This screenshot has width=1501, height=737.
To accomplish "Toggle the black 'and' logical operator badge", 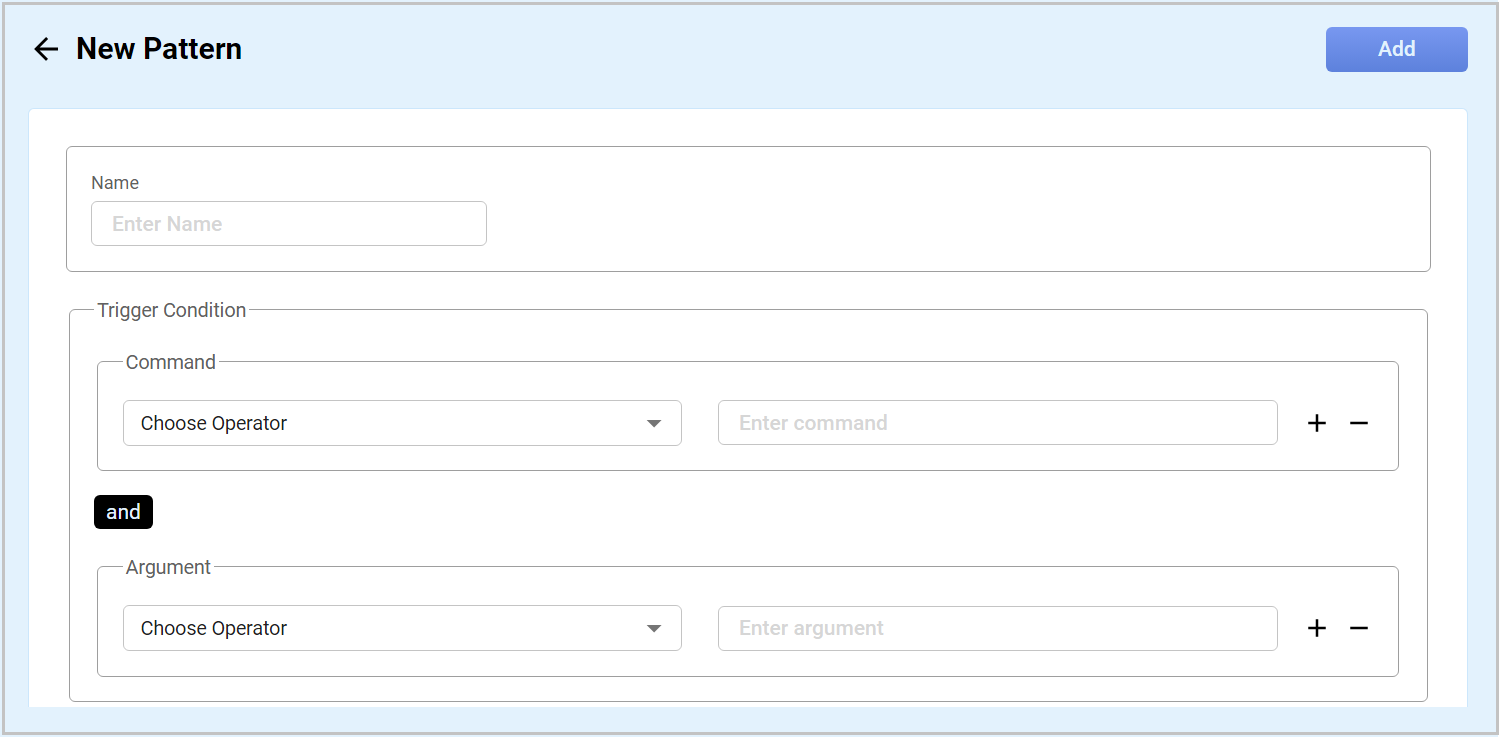I will pyautogui.click(x=123, y=512).
